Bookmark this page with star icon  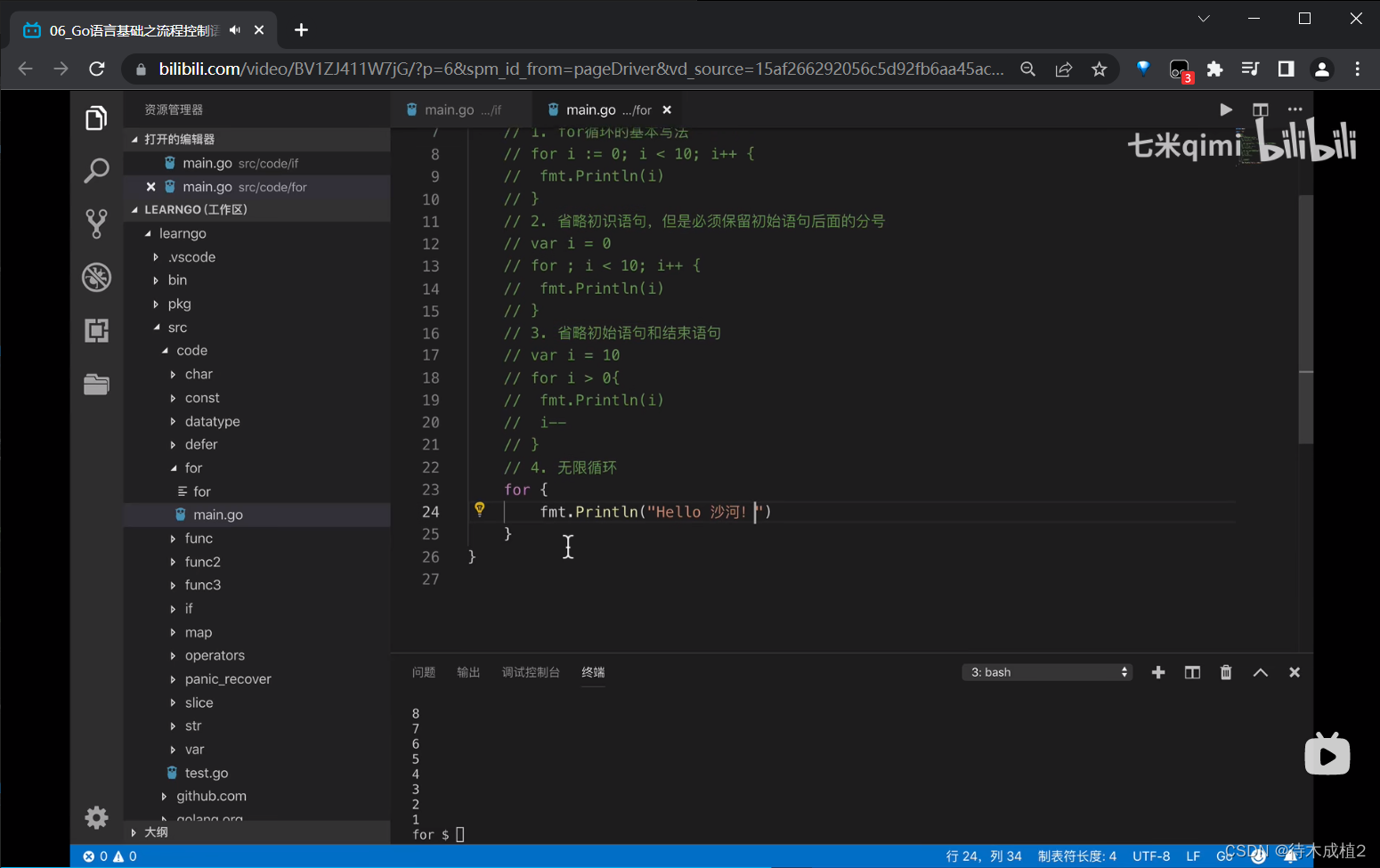click(1100, 69)
